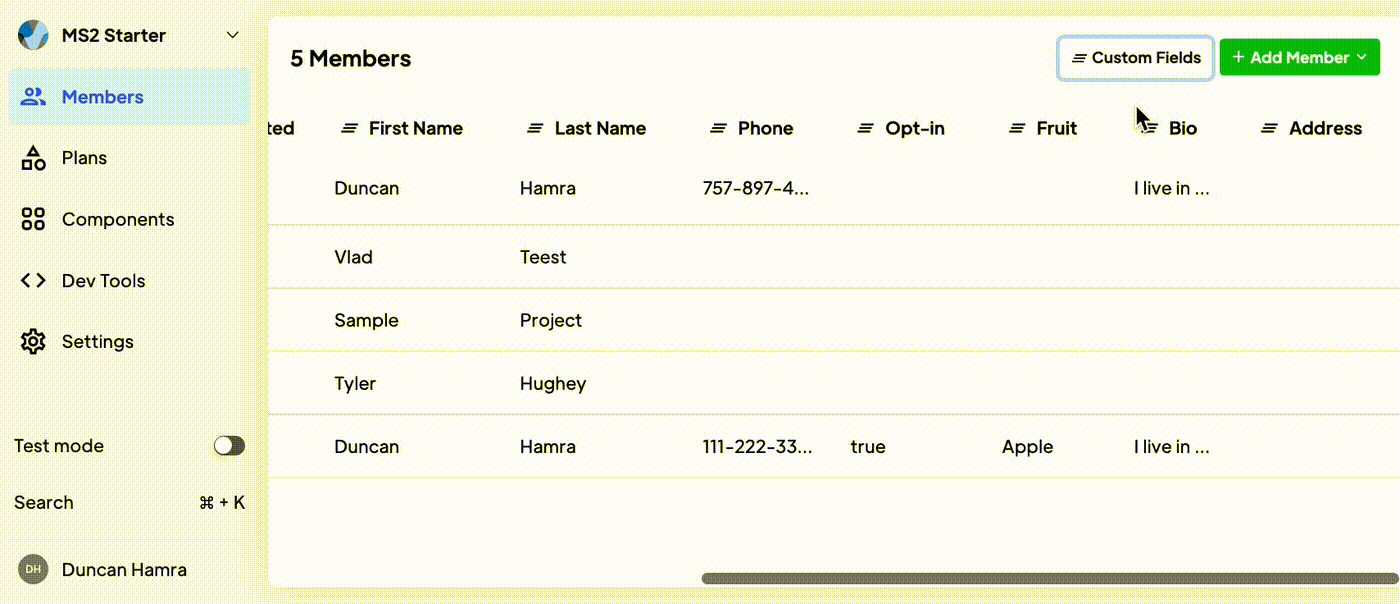
Task: Expand the MS2 Starter workspace chevron
Action: [x=232, y=35]
